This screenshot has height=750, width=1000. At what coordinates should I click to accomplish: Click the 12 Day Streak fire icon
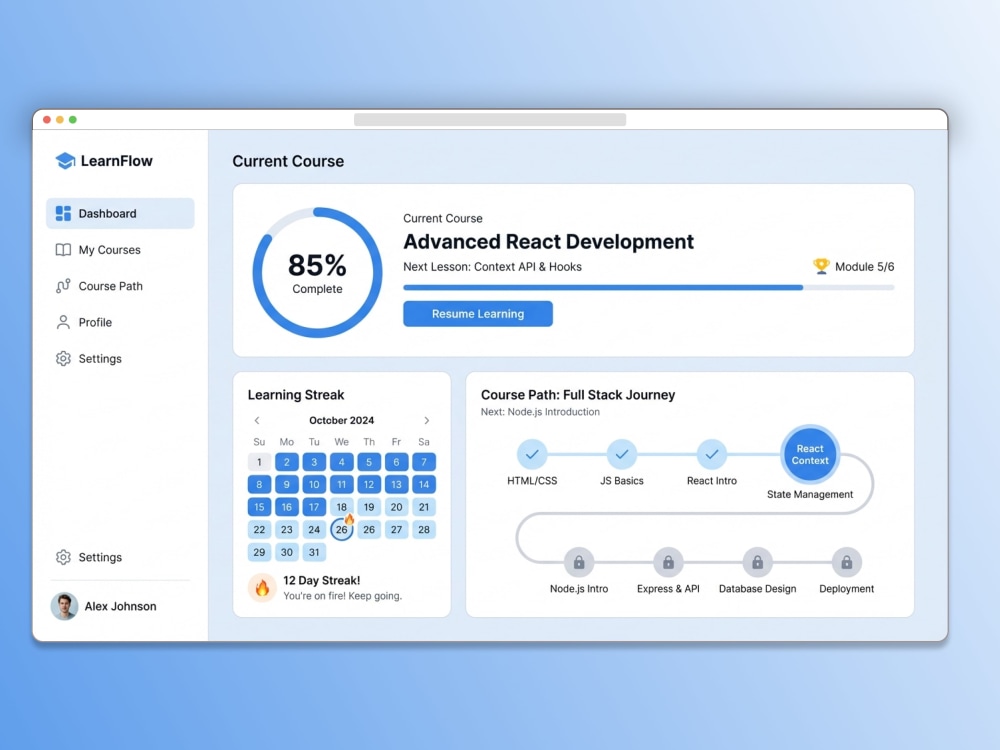[262, 587]
